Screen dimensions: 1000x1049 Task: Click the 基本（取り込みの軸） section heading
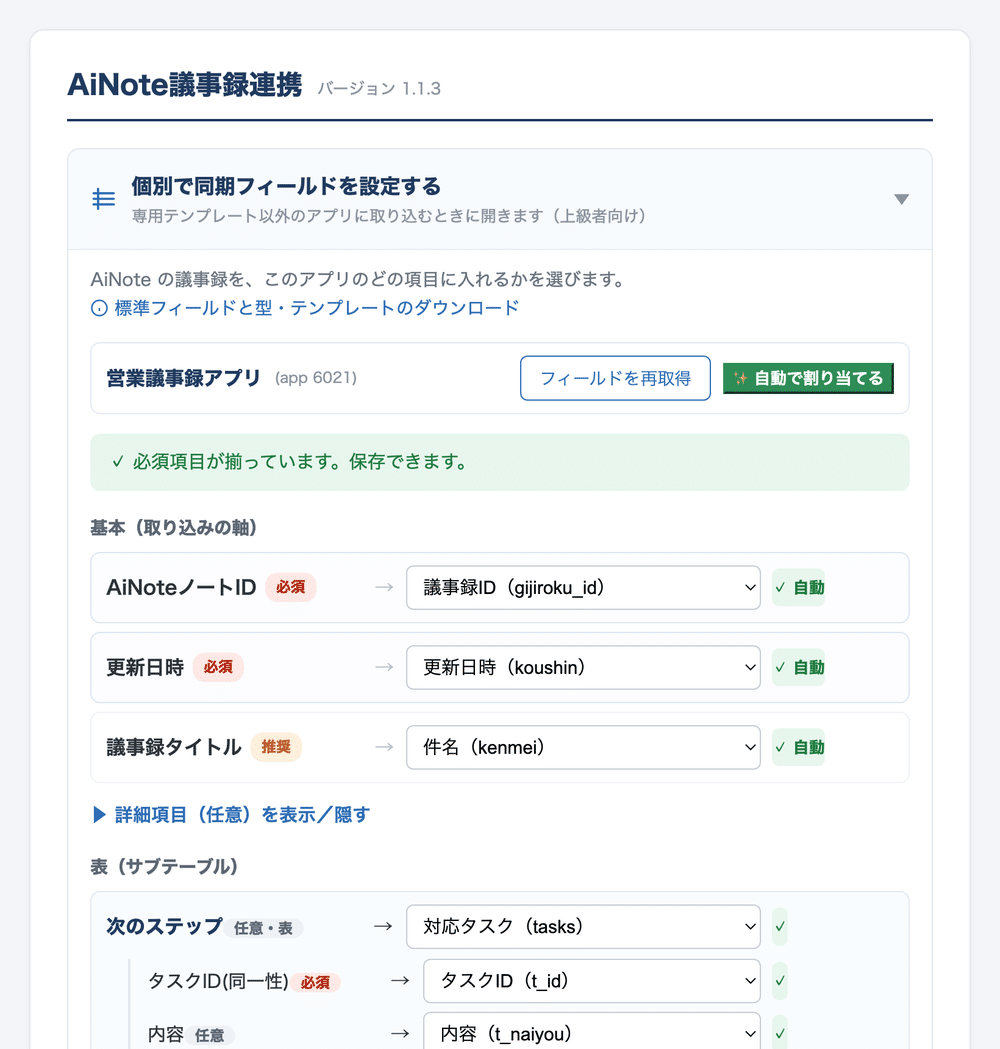click(x=174, y=528)
